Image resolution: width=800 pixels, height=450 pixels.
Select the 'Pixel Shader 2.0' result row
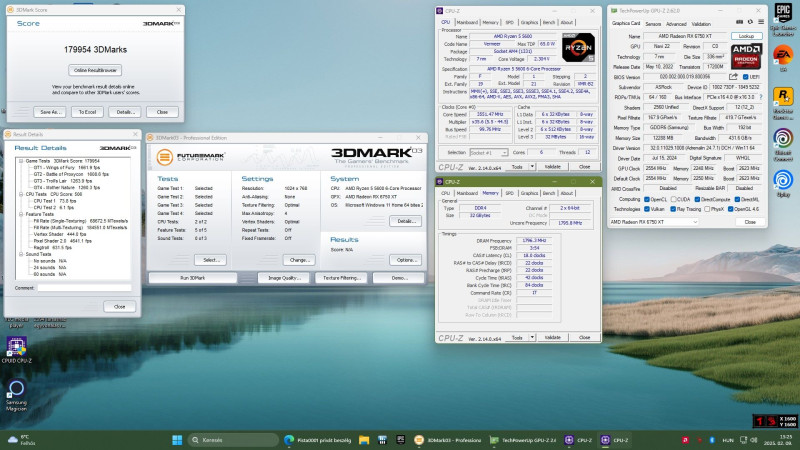[62, 241]
